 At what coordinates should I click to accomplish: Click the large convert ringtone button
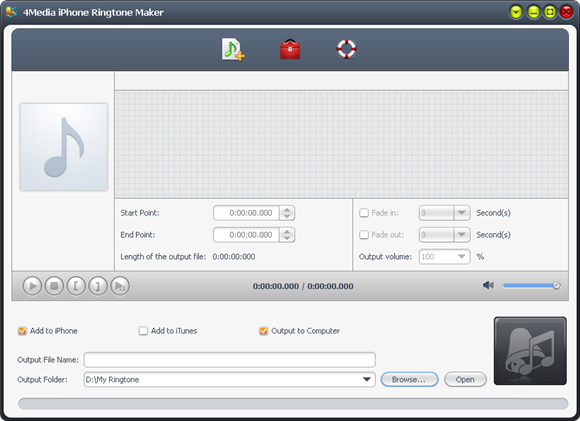530,351
